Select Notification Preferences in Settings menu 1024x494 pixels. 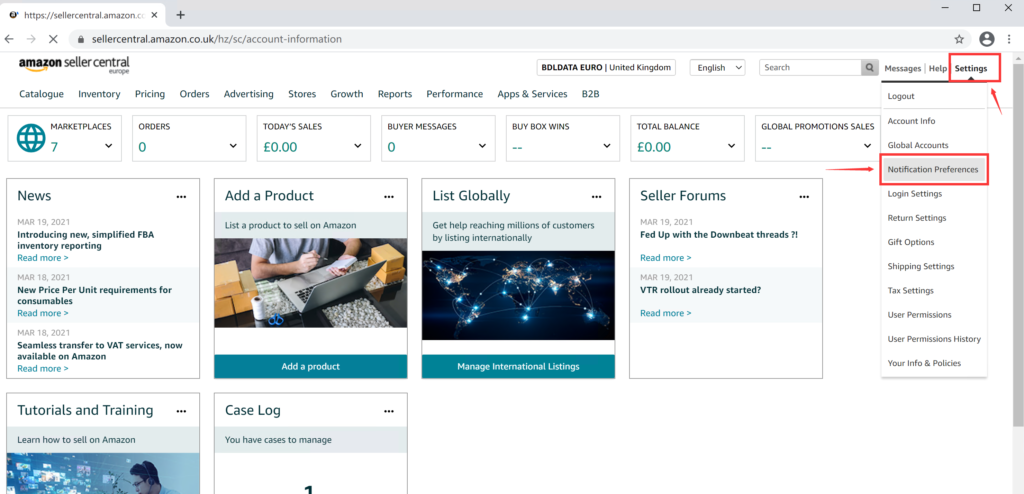click(933, 169)
